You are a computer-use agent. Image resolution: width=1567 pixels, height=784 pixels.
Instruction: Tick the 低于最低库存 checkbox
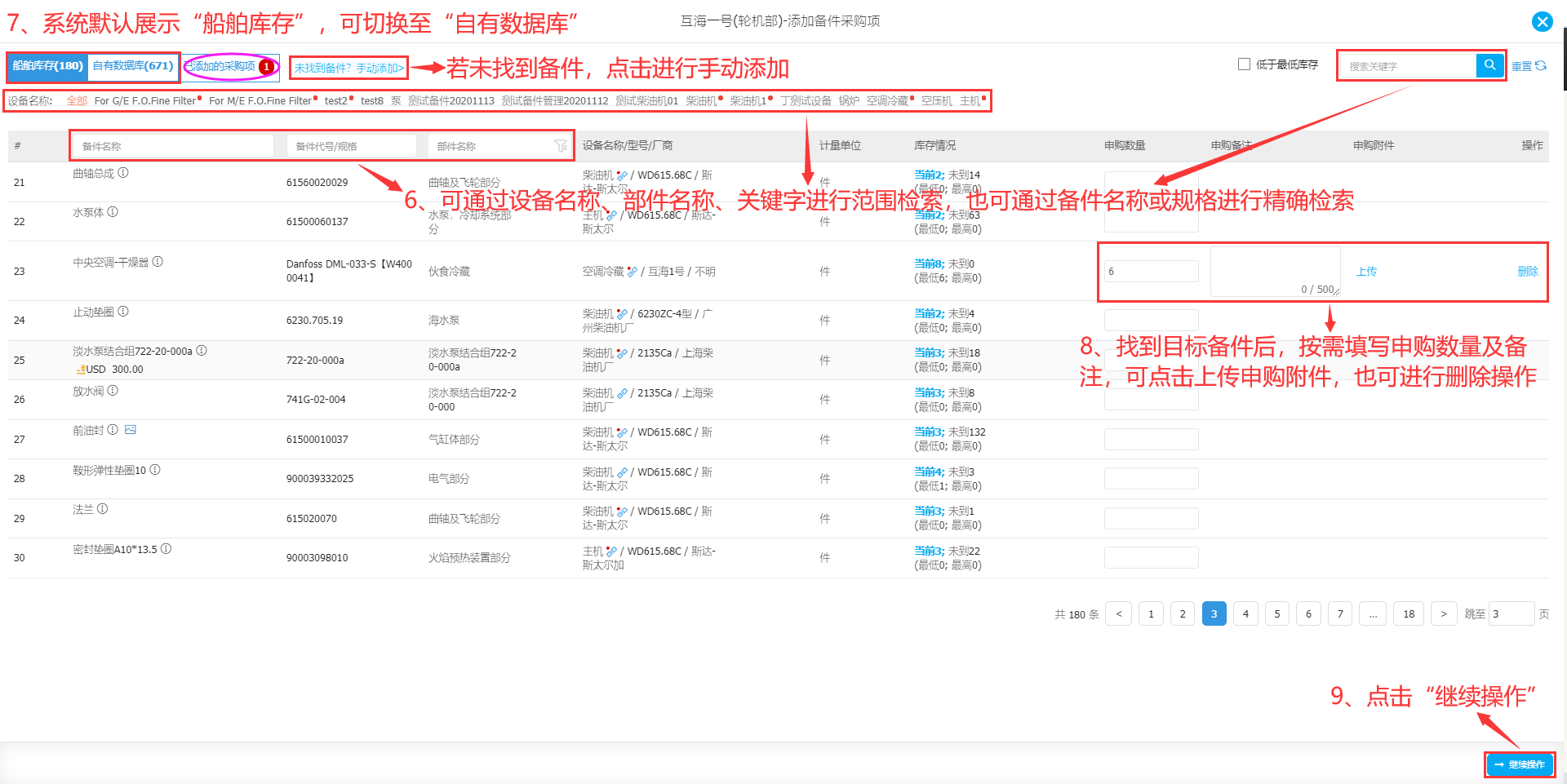[x=1244, y=64]
